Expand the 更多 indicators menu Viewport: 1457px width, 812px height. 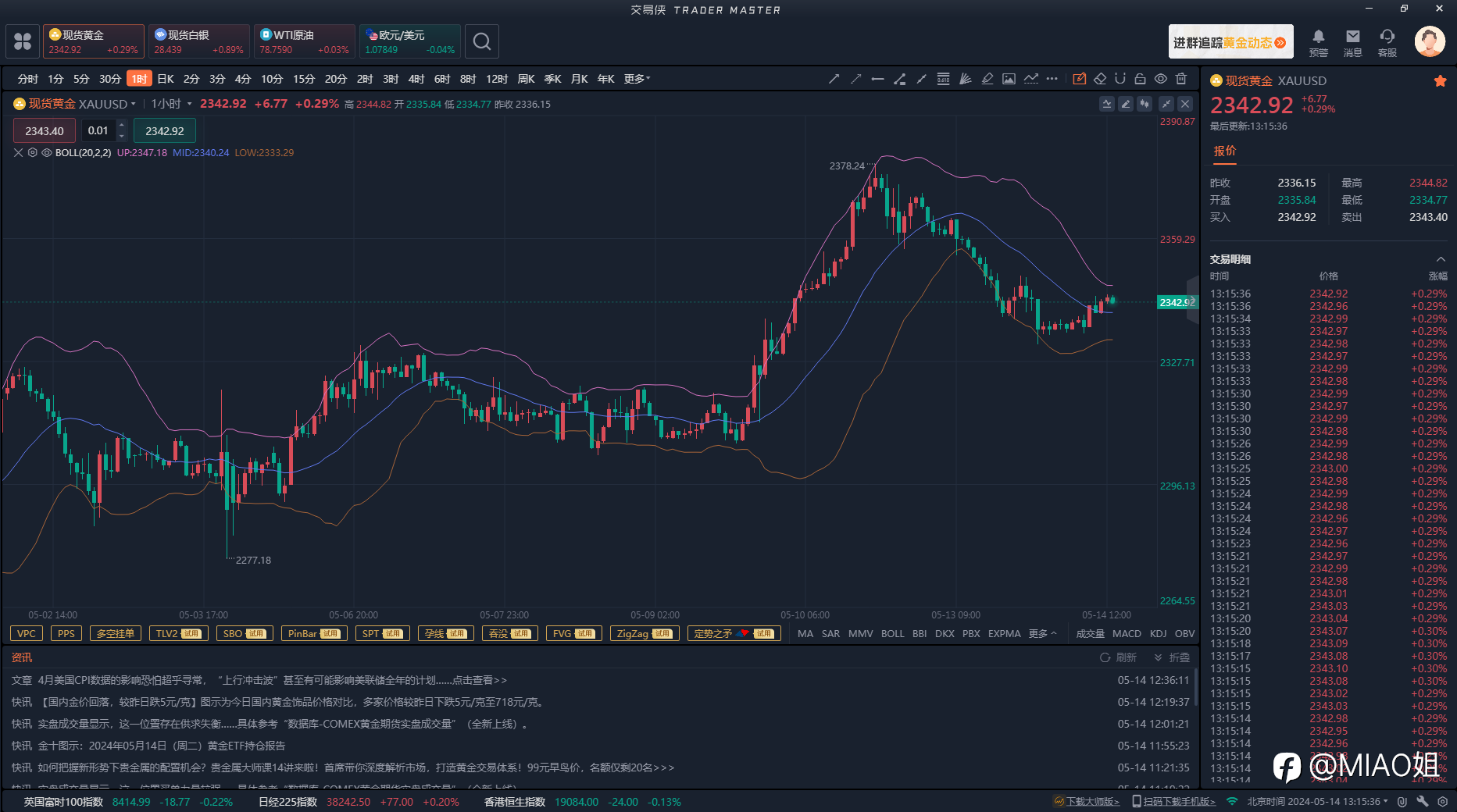click(x=1043, y=634)
